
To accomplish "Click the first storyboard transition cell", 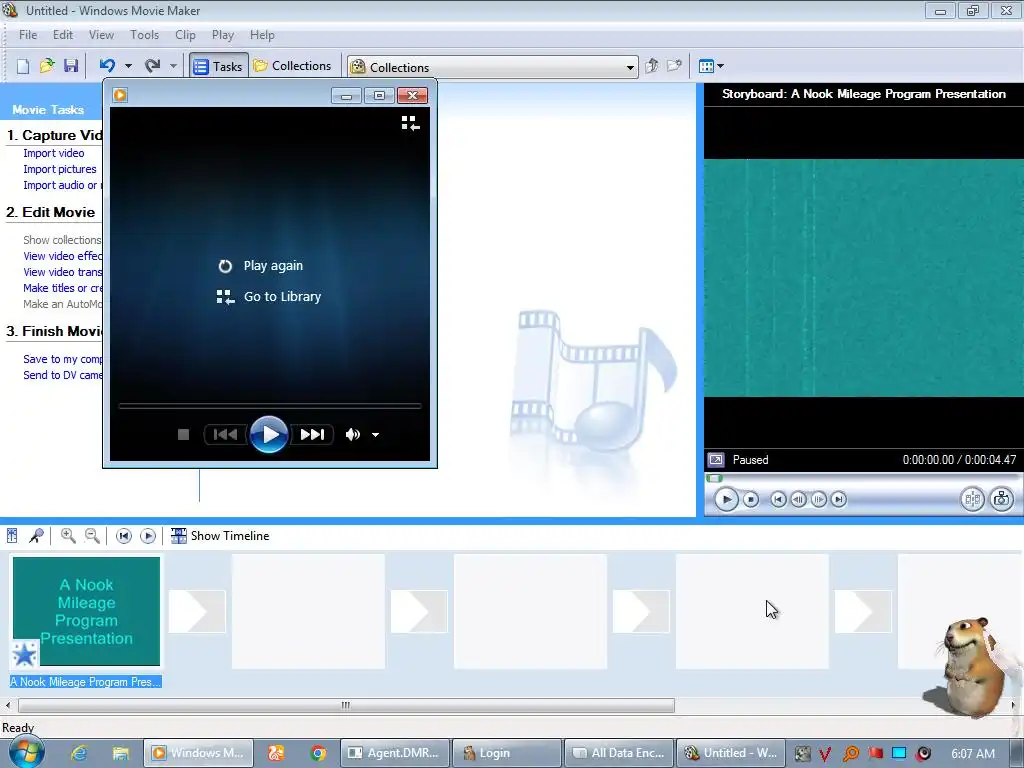I will [197, 612].
